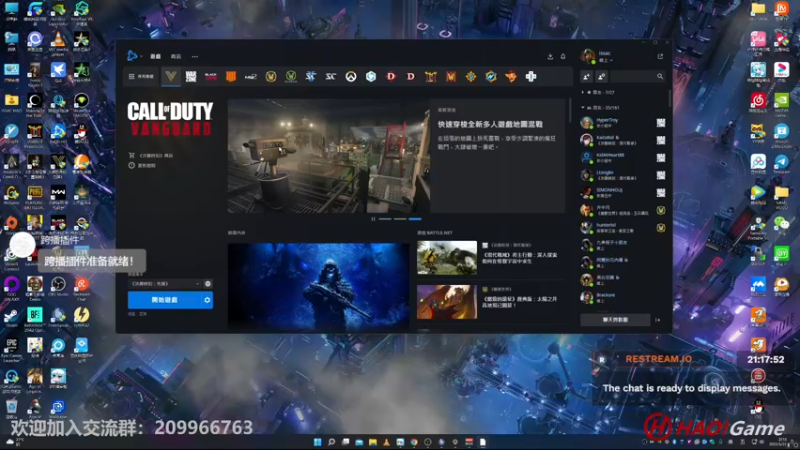Select friend SIMONHOUJ in the friends list
The image size is (800, 450).
pos(623,192)
